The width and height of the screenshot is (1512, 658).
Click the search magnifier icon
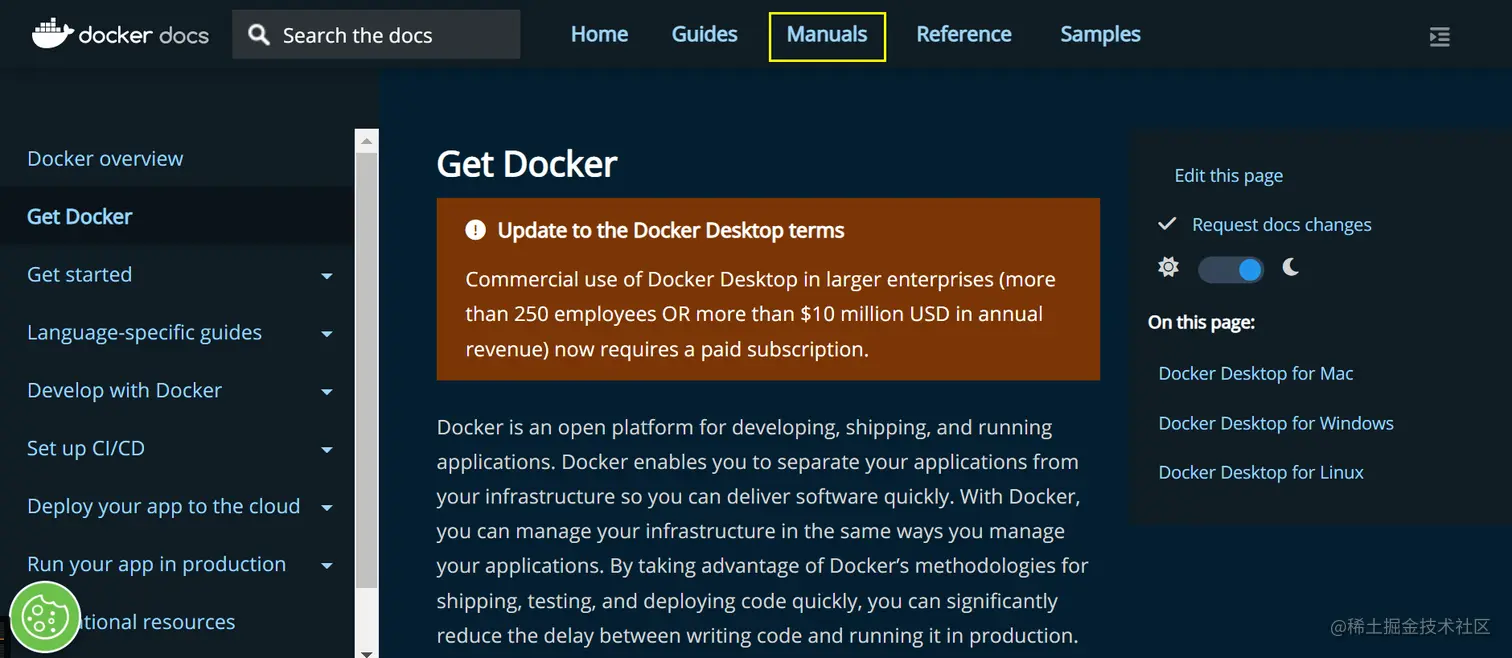tap(259, 35)
